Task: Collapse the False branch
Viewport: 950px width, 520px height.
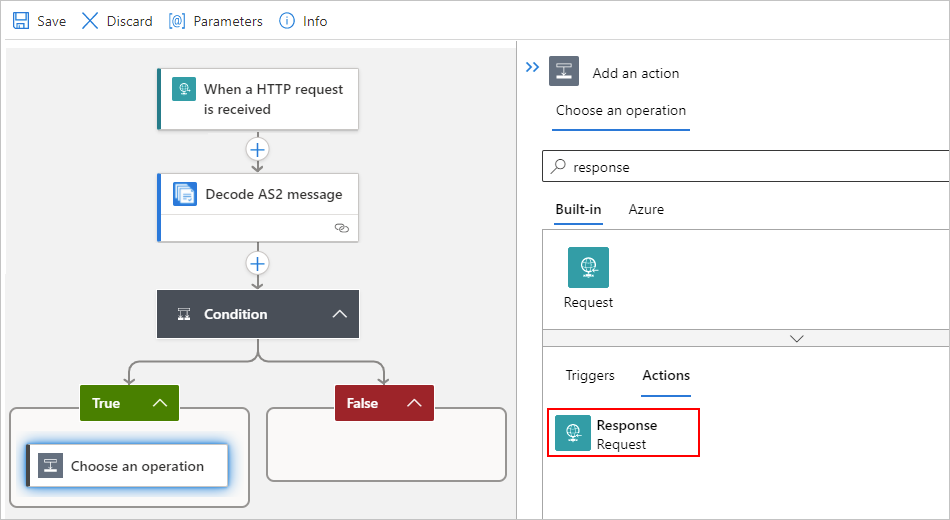Action: point(414,403)
